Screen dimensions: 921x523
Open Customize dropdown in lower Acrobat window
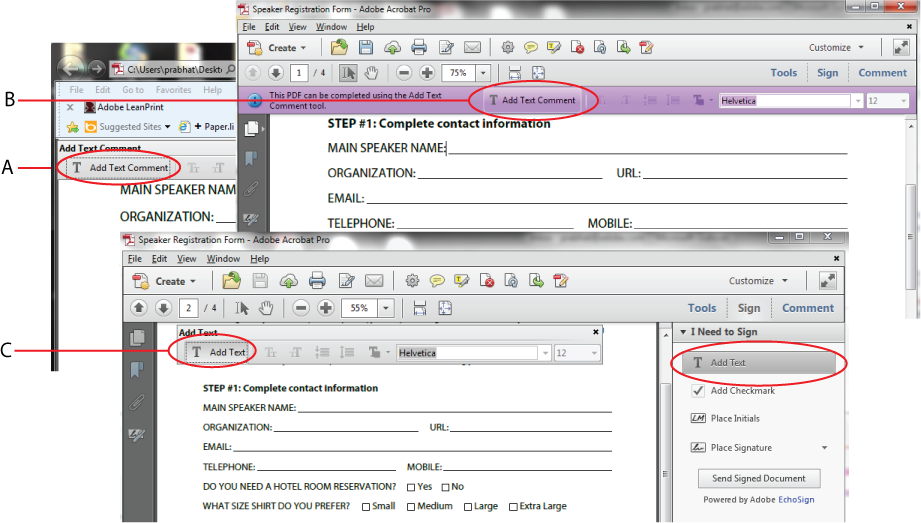point(758,281)
